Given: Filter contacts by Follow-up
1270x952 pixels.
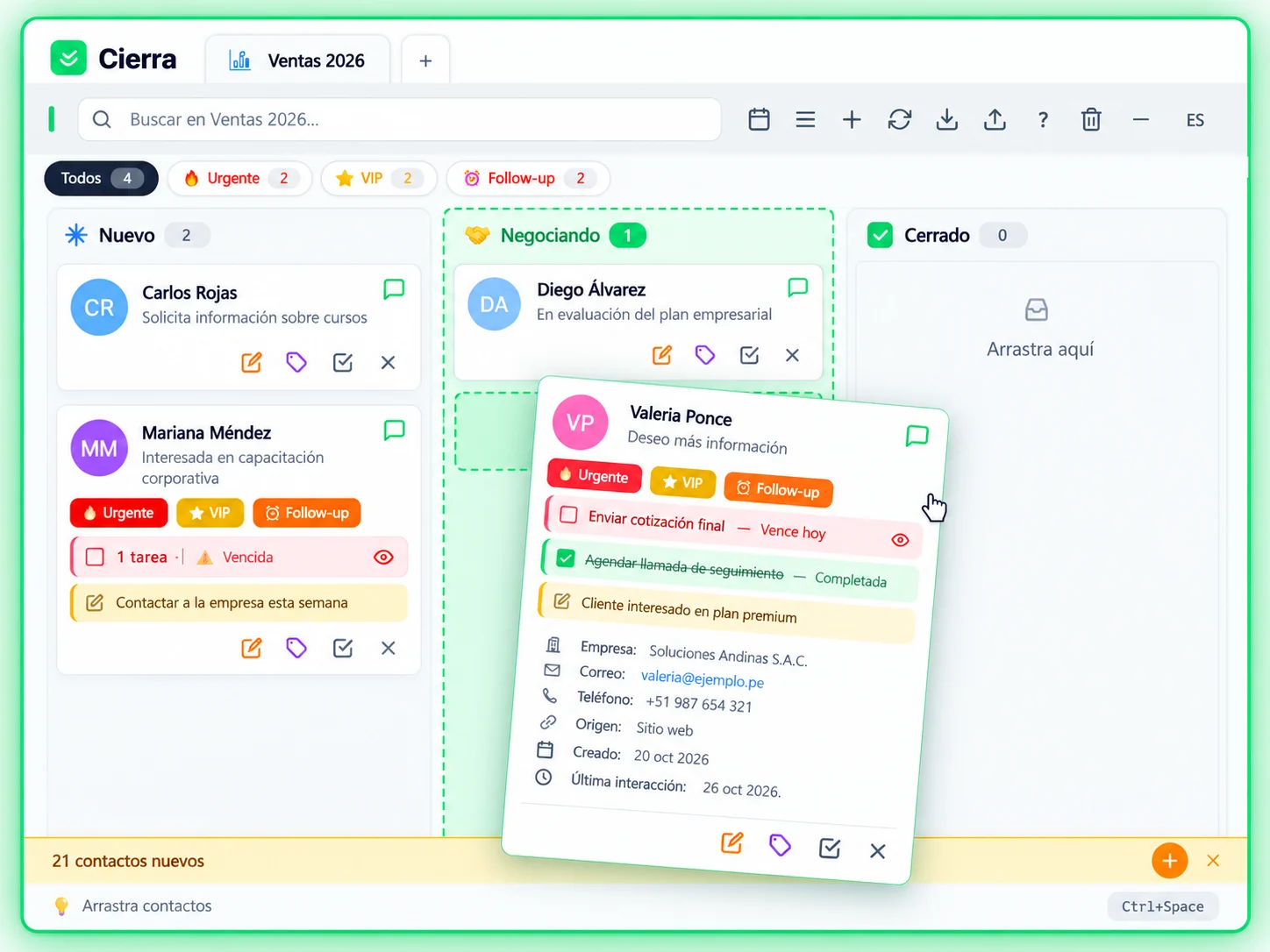Looking at the screenshot, I should point(528,178).
